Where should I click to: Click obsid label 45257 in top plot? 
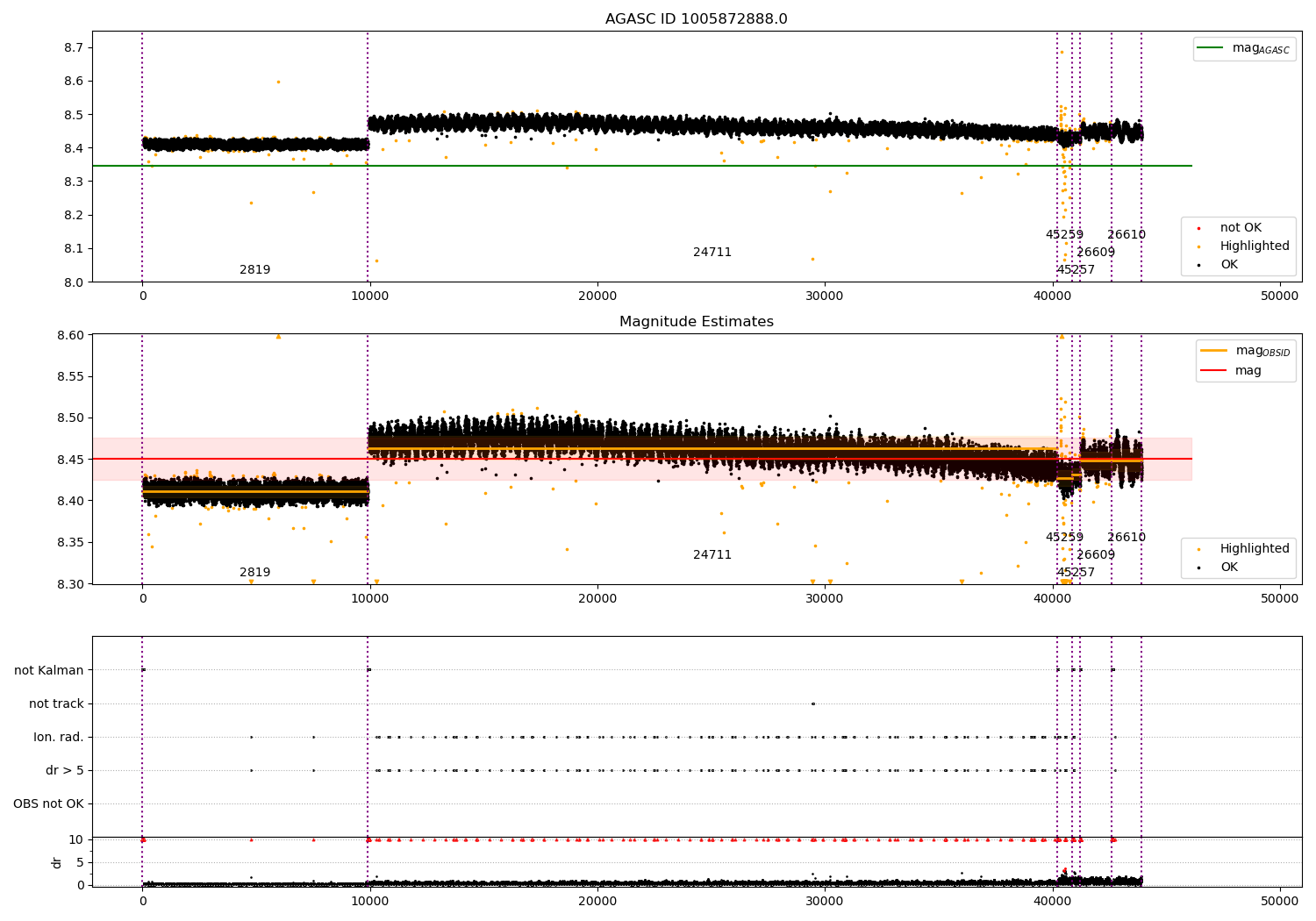(1076, 270)
